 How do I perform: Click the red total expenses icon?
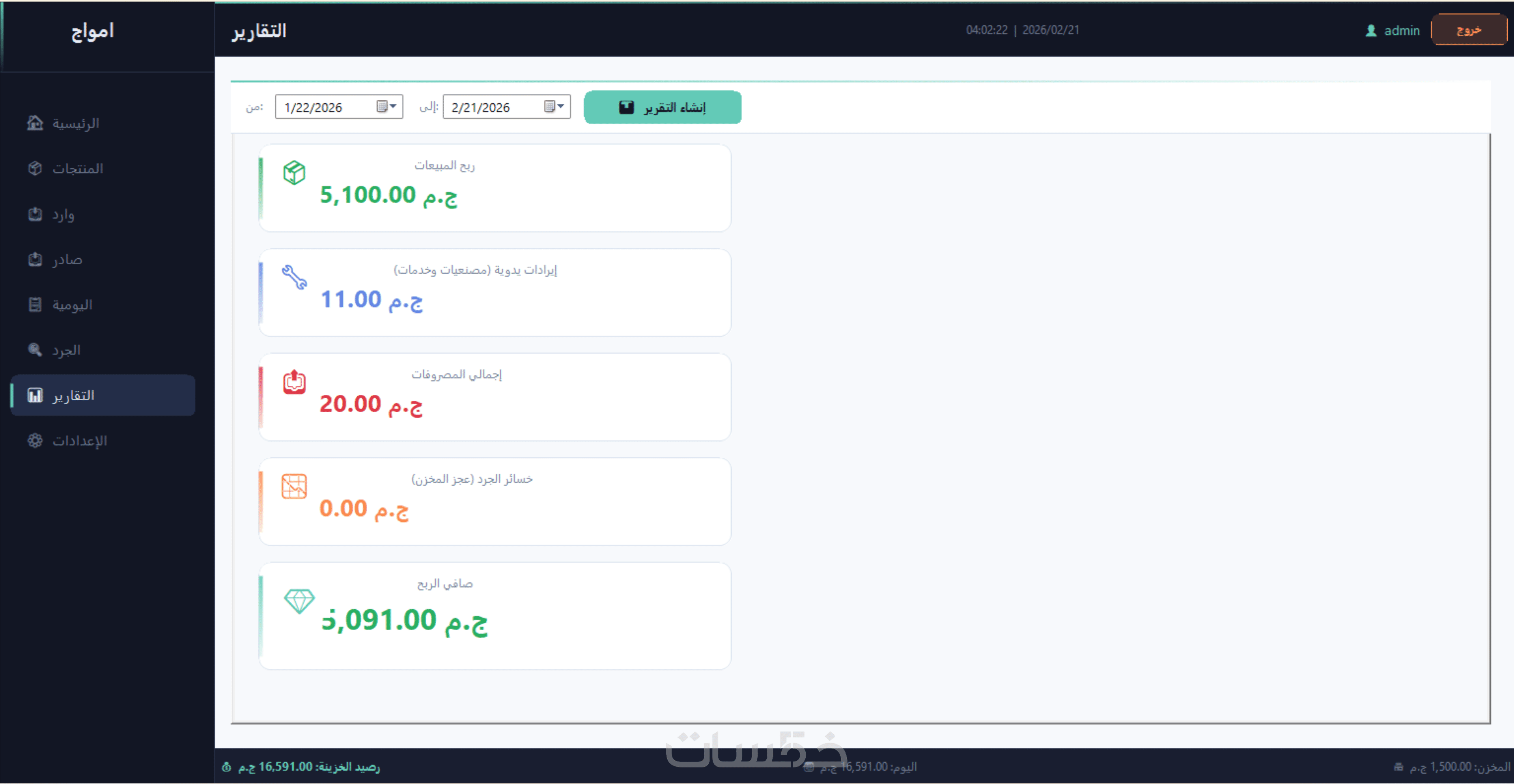[x=294, y=382]
